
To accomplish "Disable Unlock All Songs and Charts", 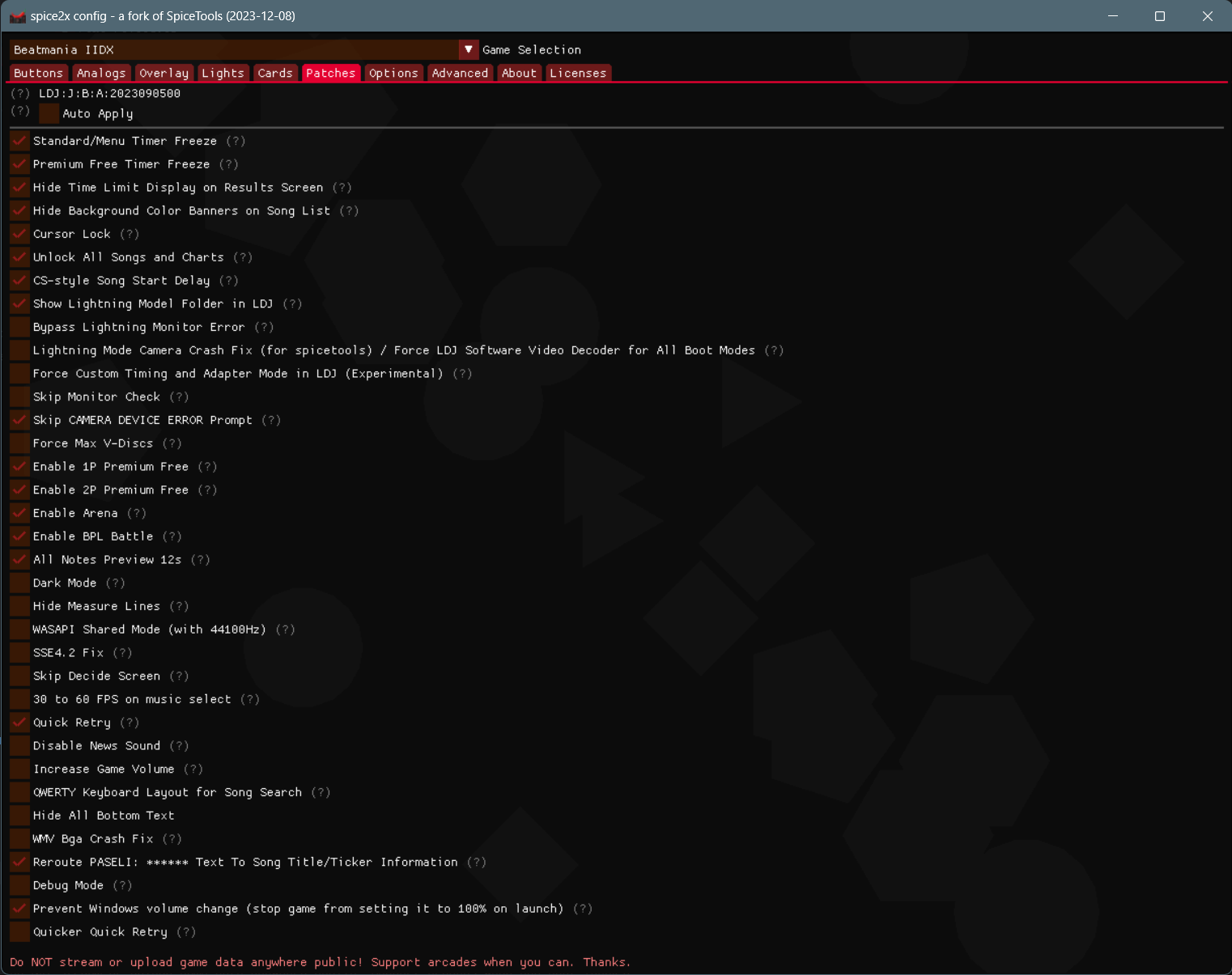I will [19, 257].
